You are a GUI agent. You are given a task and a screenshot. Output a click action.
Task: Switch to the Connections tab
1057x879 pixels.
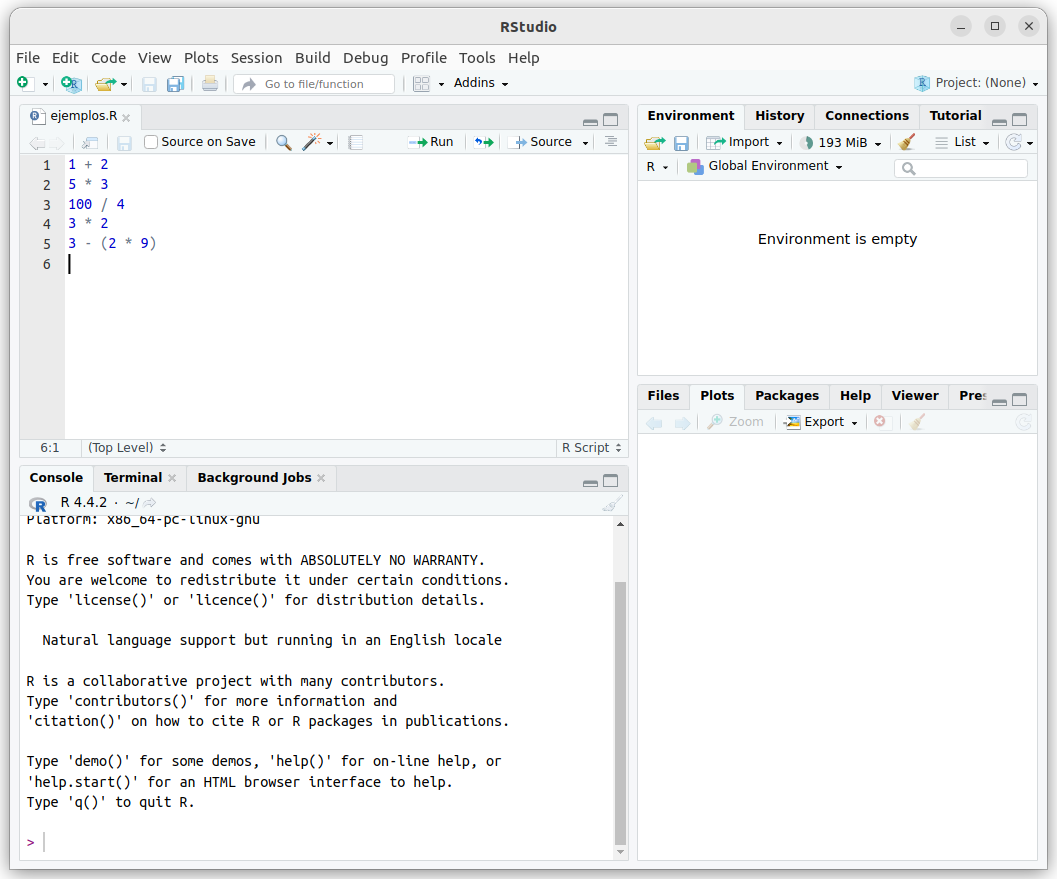(x=867, y=116)
